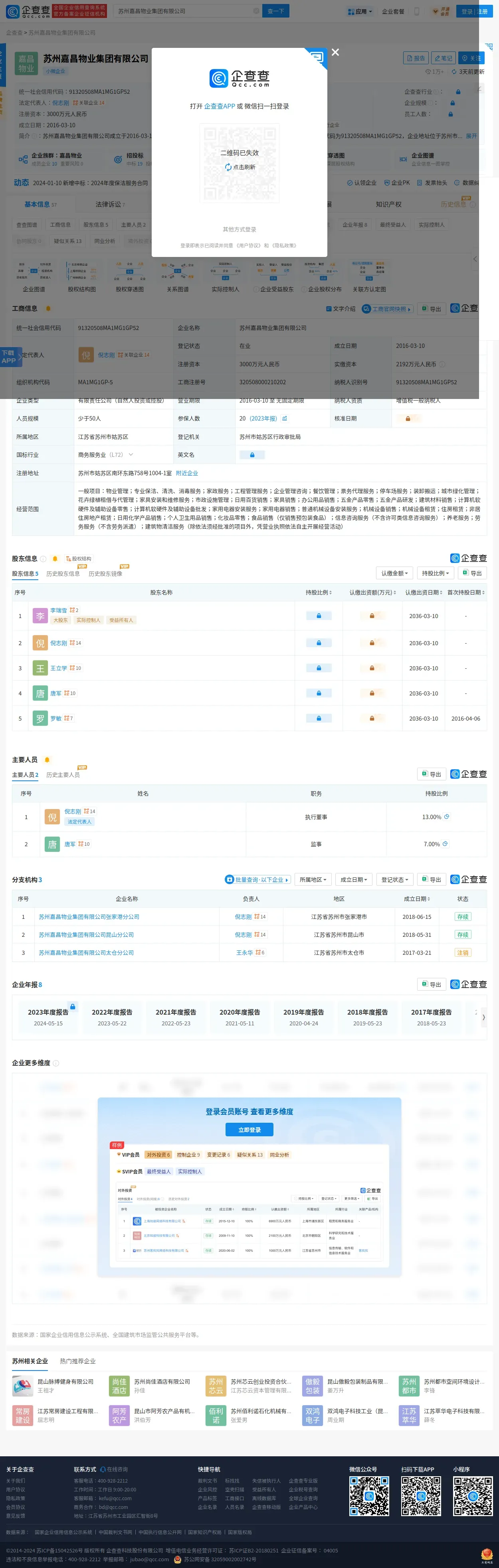Open the 2020年度报告 card
Screen dimensions: 499x1568
(x=240, y=1017)
